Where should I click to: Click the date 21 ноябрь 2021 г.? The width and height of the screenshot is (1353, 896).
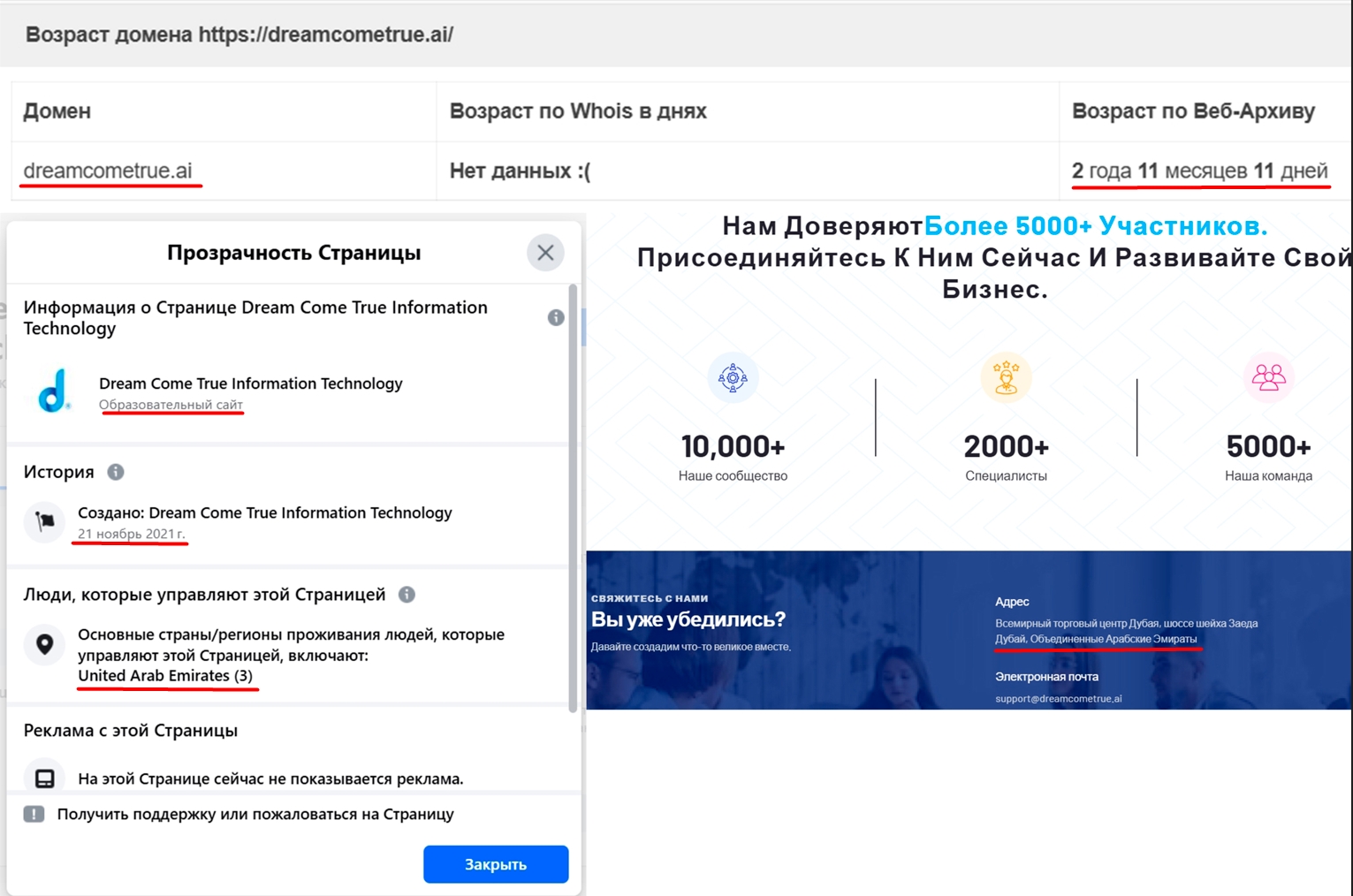pyautogui.click(x=131, y=534)
